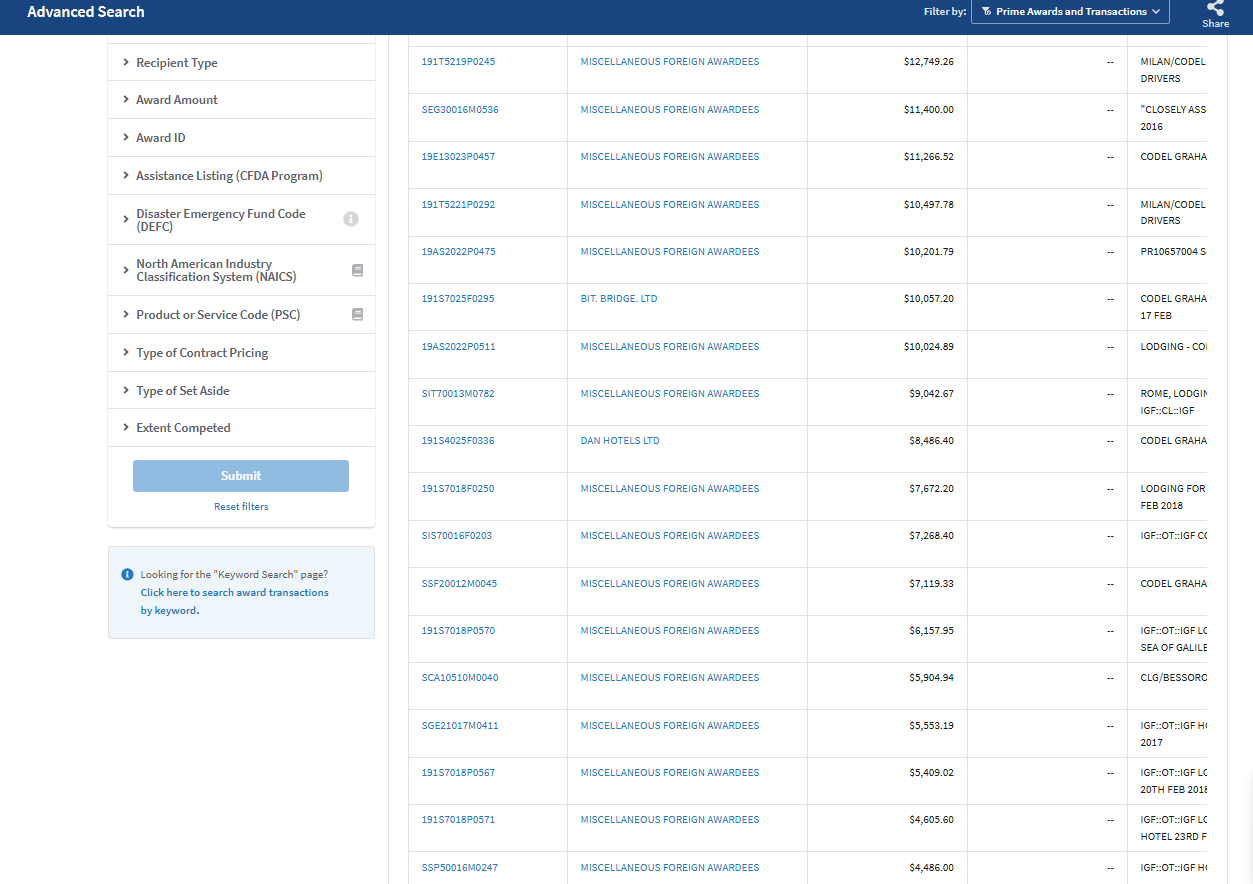Select the ROME, LODGIN description cell
The width and height of the screenshot is (1253, 884).
[x=1167, y=402]
